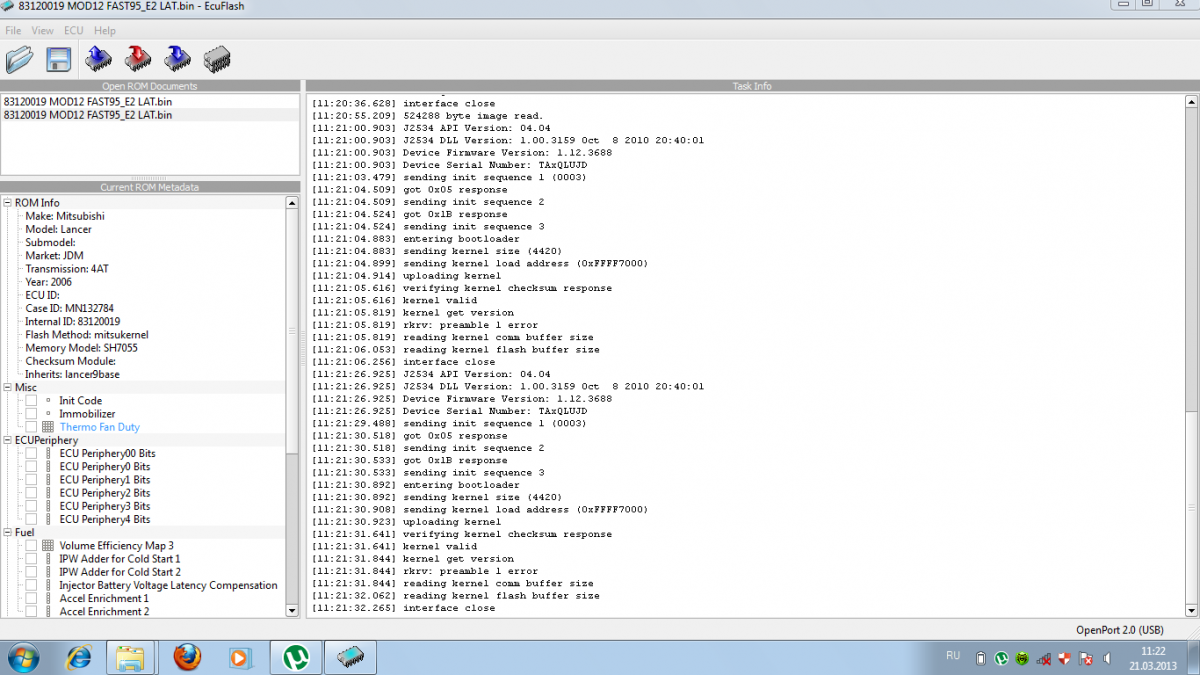Click the icon next to ECU Periphery2 Bits
This screenshot has height=675, width=1200.
pos(48,493)
